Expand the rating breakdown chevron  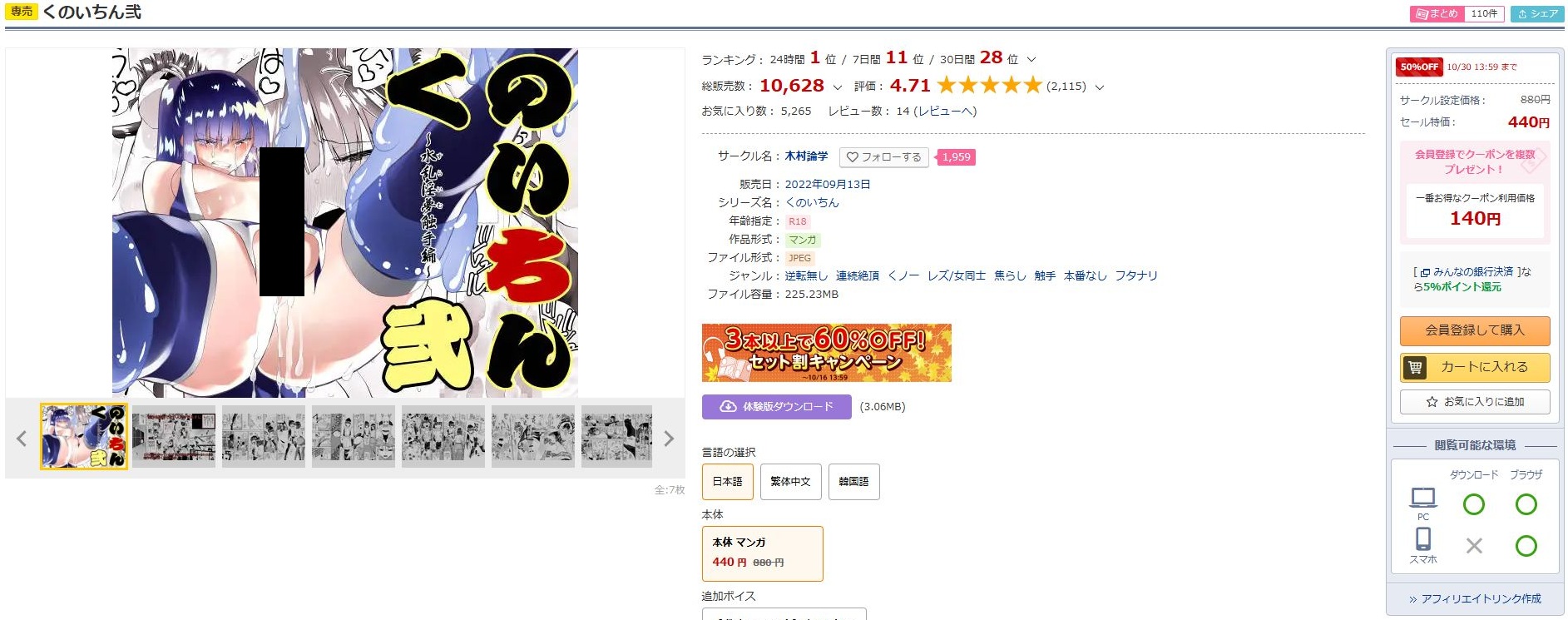(1099, 87)
